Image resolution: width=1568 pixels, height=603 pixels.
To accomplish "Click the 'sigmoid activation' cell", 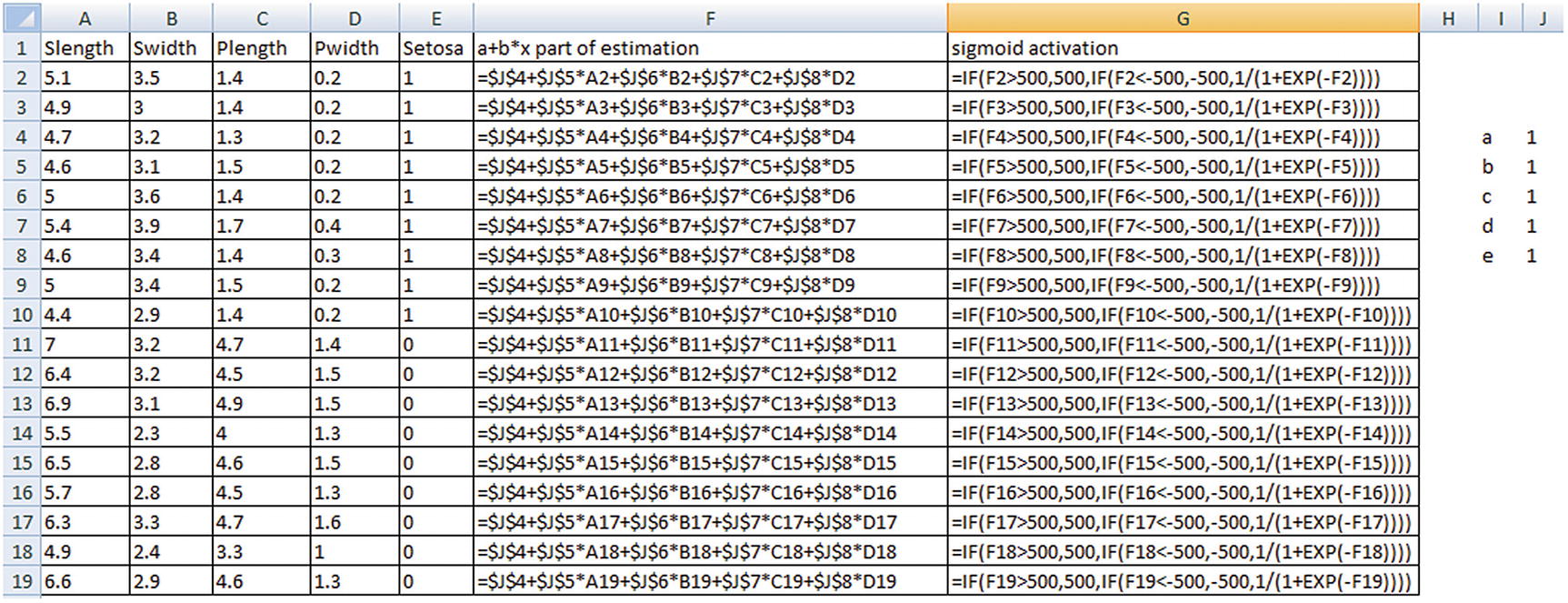I will tap(1183, 48).
